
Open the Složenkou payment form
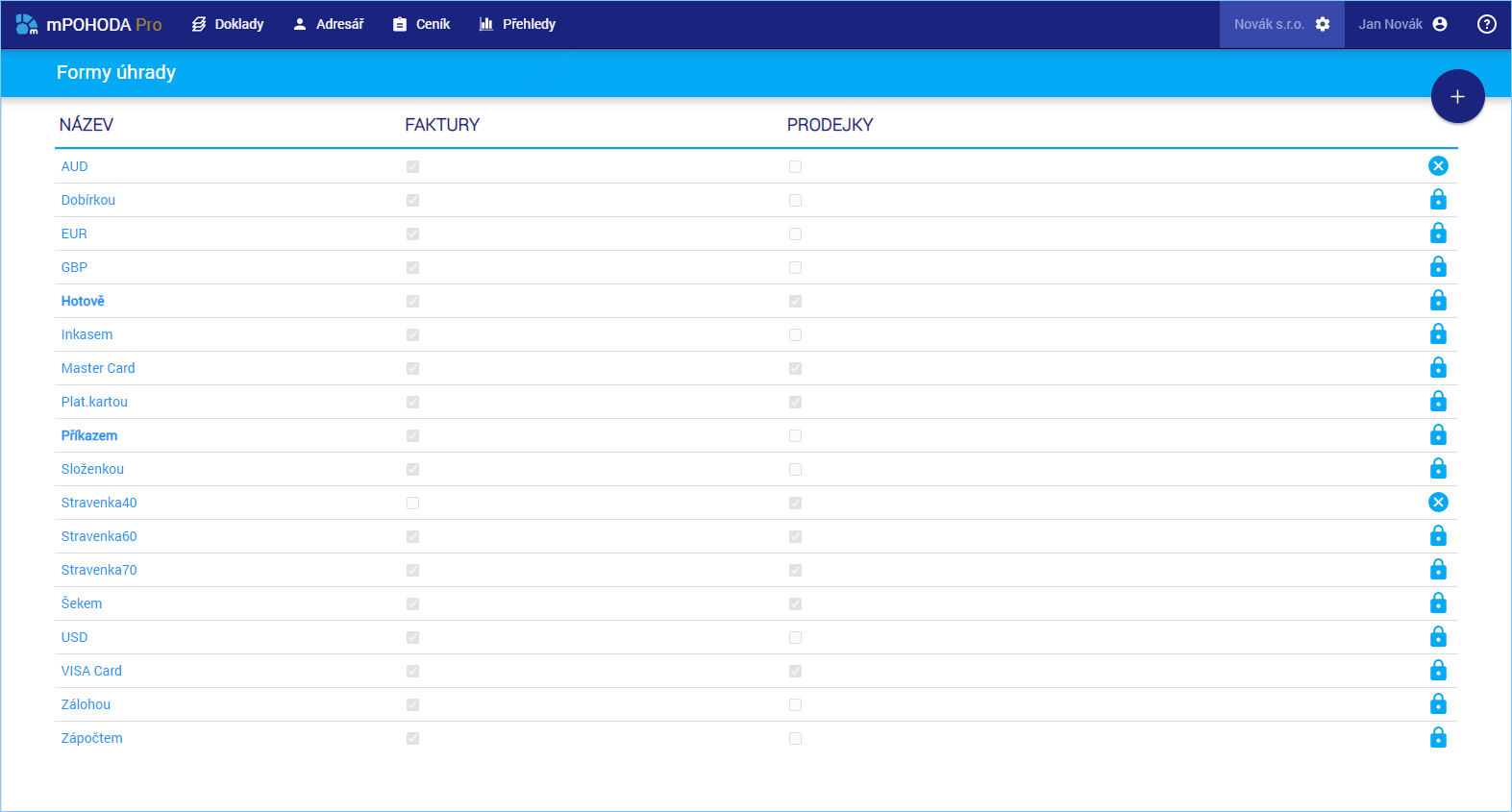click(x=92, y=469)
